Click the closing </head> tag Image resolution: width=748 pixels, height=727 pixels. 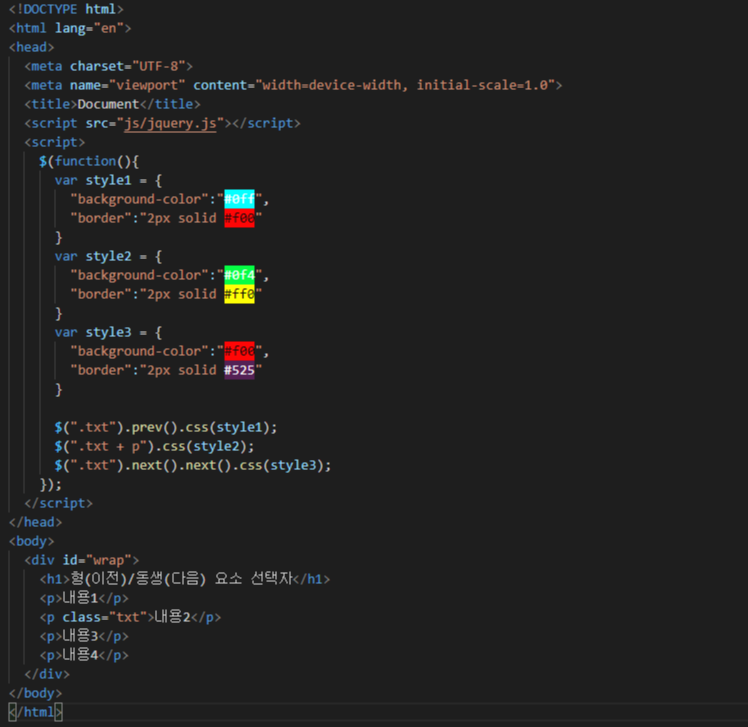tap(35, 522)
